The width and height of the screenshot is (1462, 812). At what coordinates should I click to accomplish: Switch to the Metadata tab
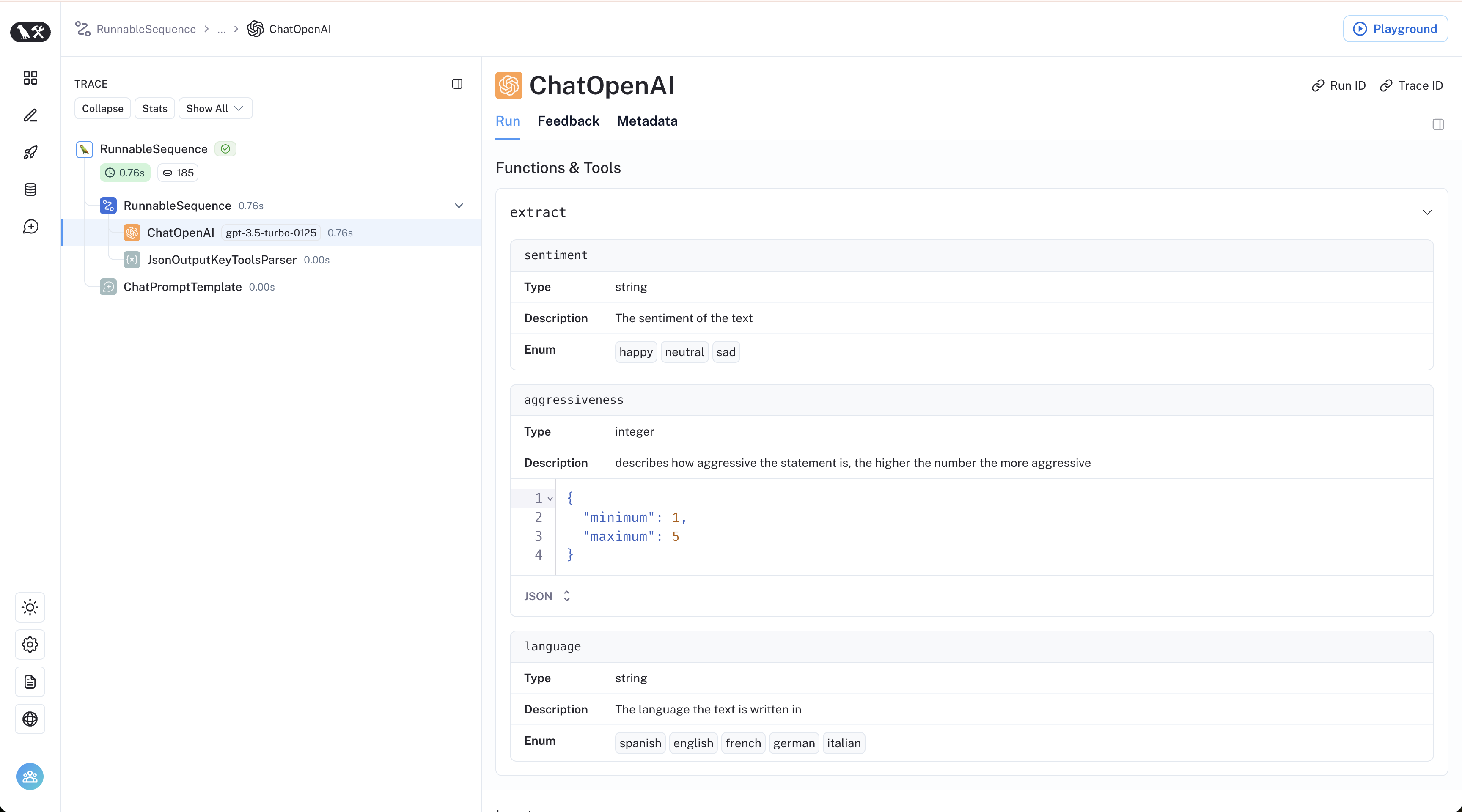coord(647,121)
